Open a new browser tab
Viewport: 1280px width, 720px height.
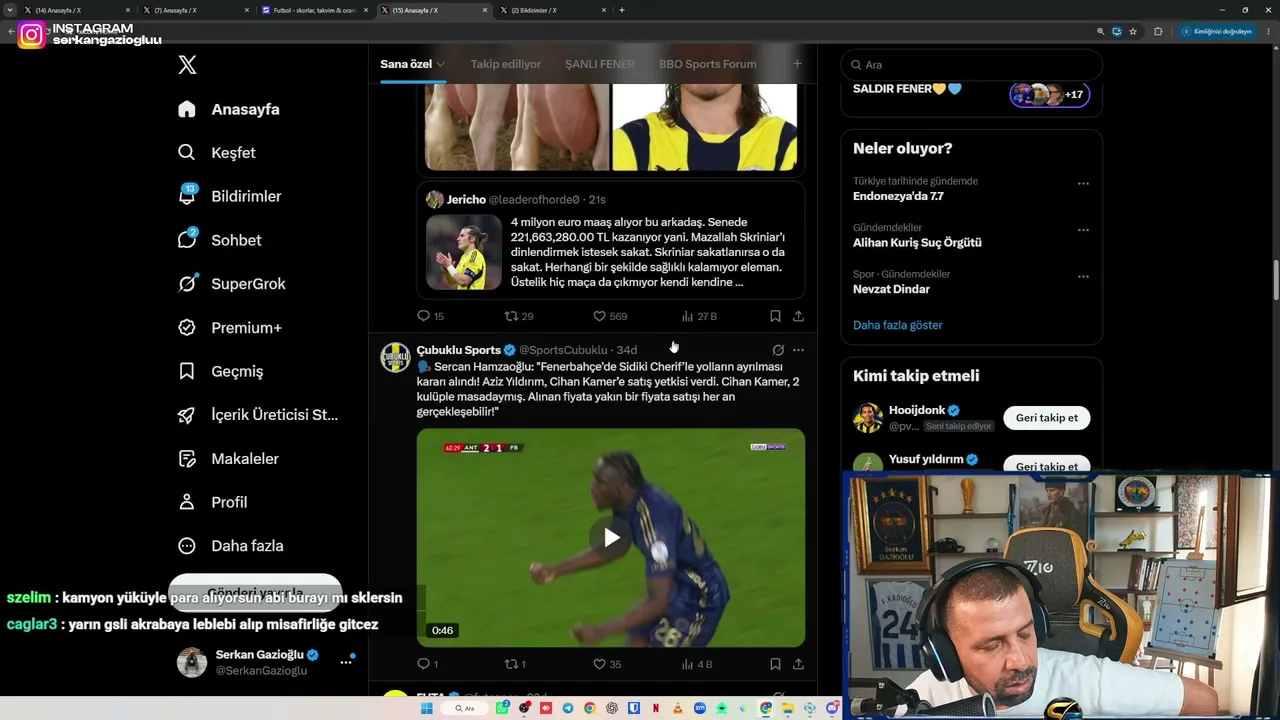[622, 10]
